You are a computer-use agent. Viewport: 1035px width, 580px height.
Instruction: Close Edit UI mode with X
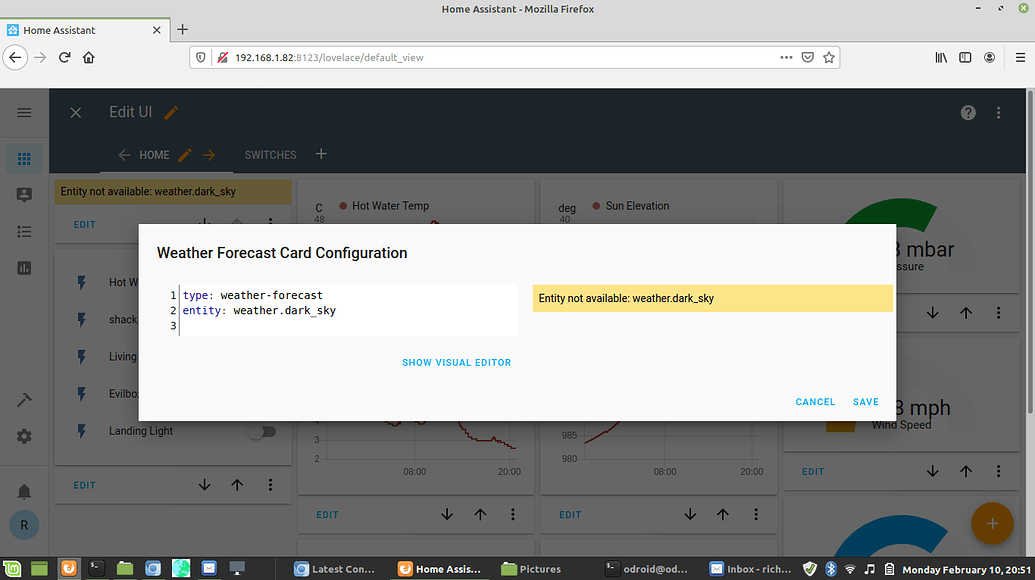[76, 113]
